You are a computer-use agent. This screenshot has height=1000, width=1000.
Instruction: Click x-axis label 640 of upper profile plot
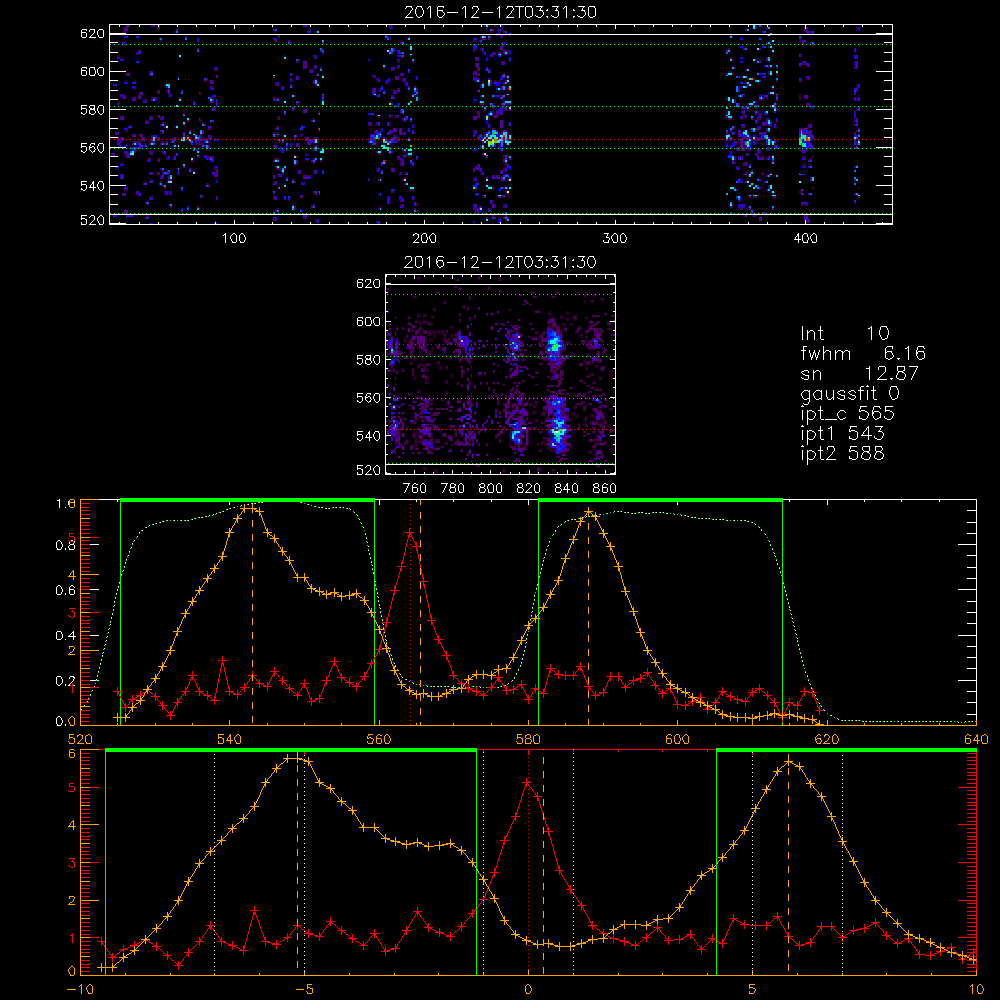(976, 739)
